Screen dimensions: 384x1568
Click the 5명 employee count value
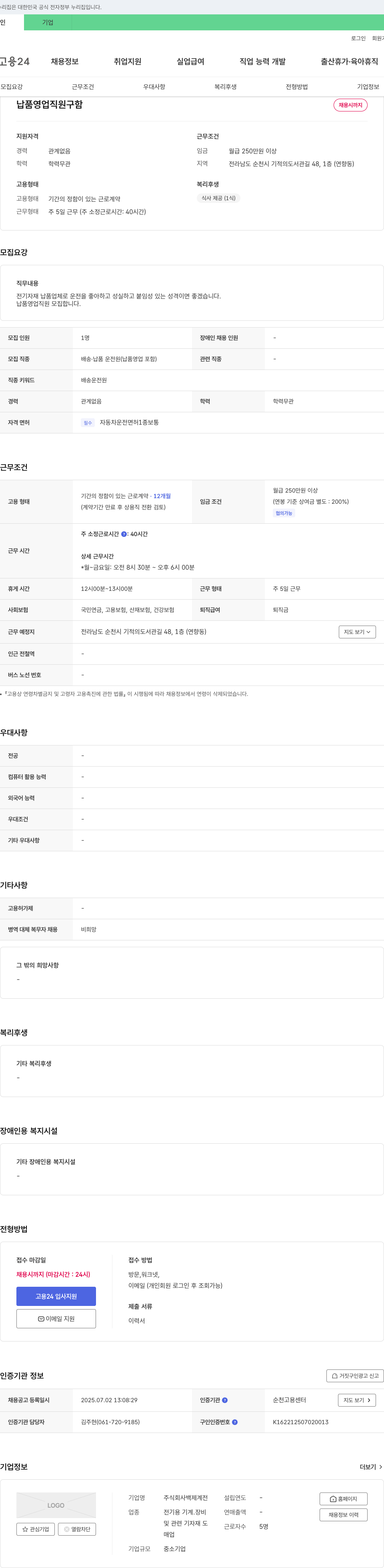[x=264, y=1526]
